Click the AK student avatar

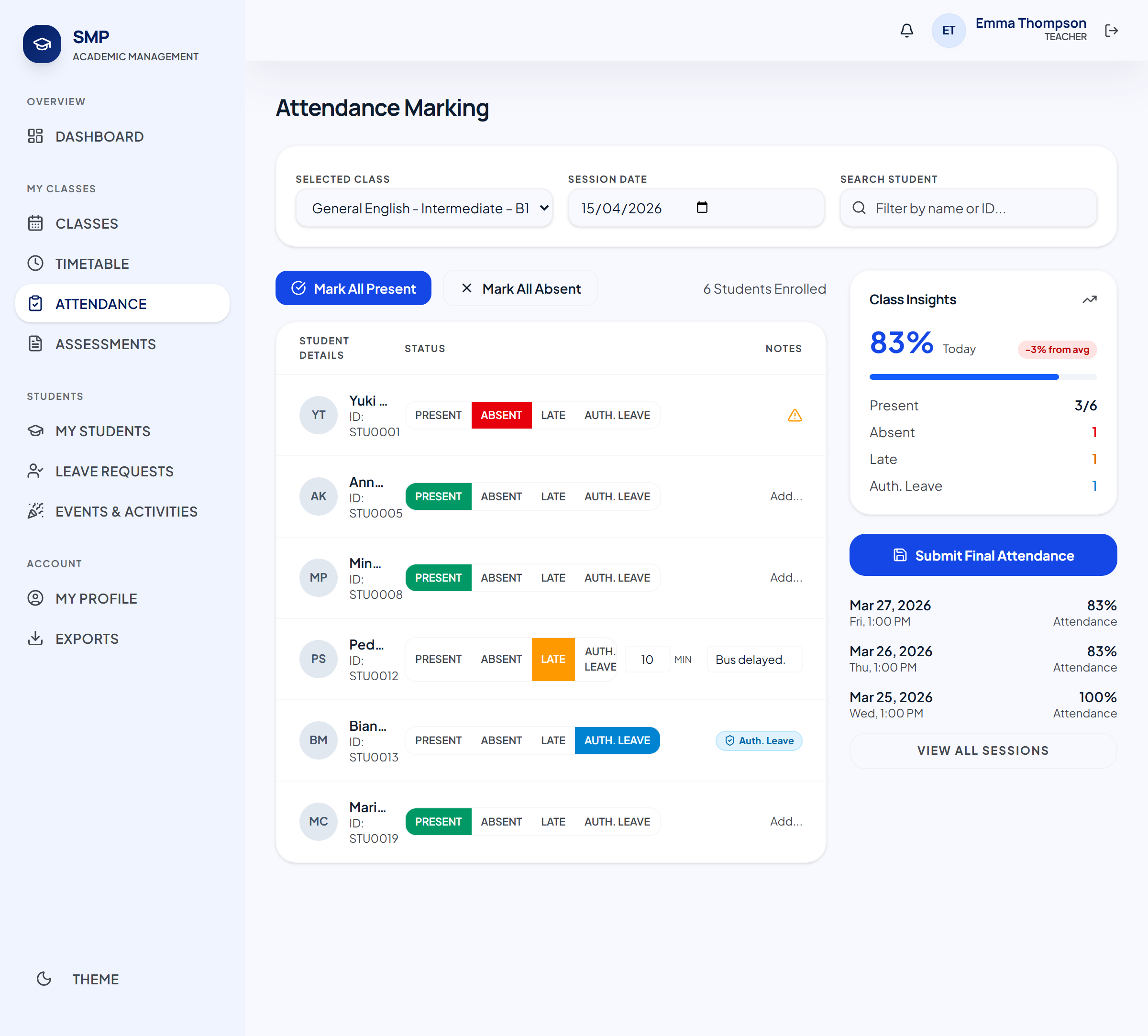319,496
